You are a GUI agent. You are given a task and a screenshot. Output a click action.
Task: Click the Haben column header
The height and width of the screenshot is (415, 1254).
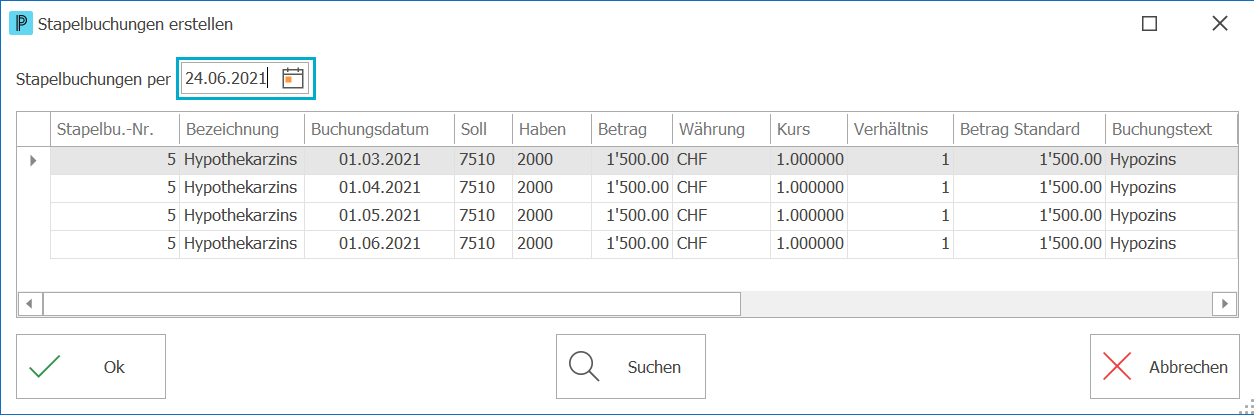(552, 129)
